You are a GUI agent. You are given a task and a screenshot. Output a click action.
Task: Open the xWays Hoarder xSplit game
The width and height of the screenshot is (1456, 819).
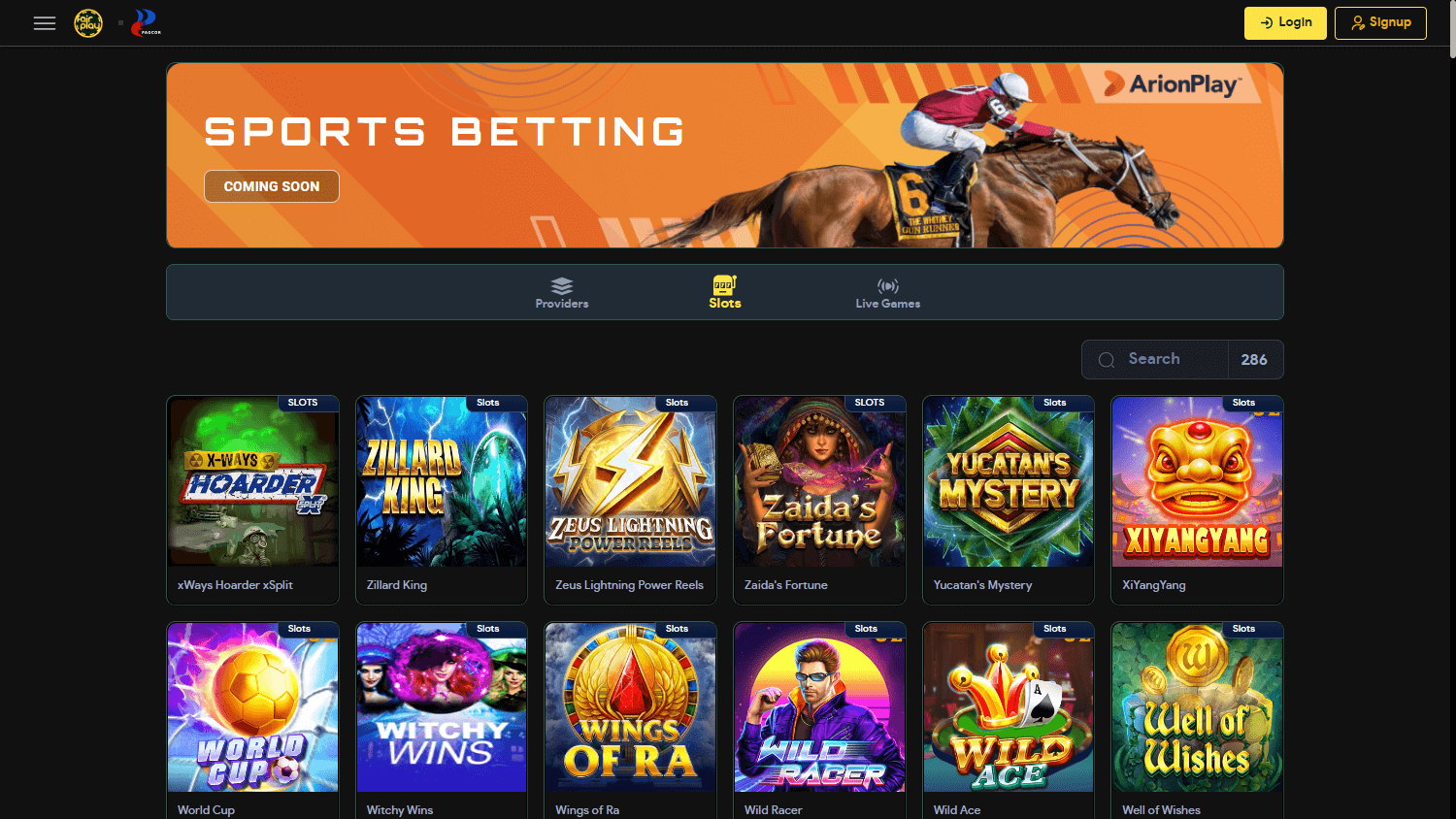[253, 500]
